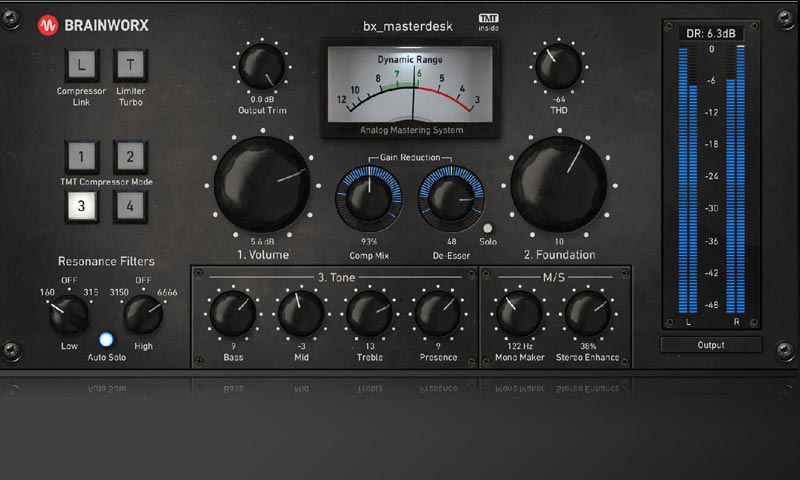
Task: Click the 13 Treble value
Action: tap(369, 346)
